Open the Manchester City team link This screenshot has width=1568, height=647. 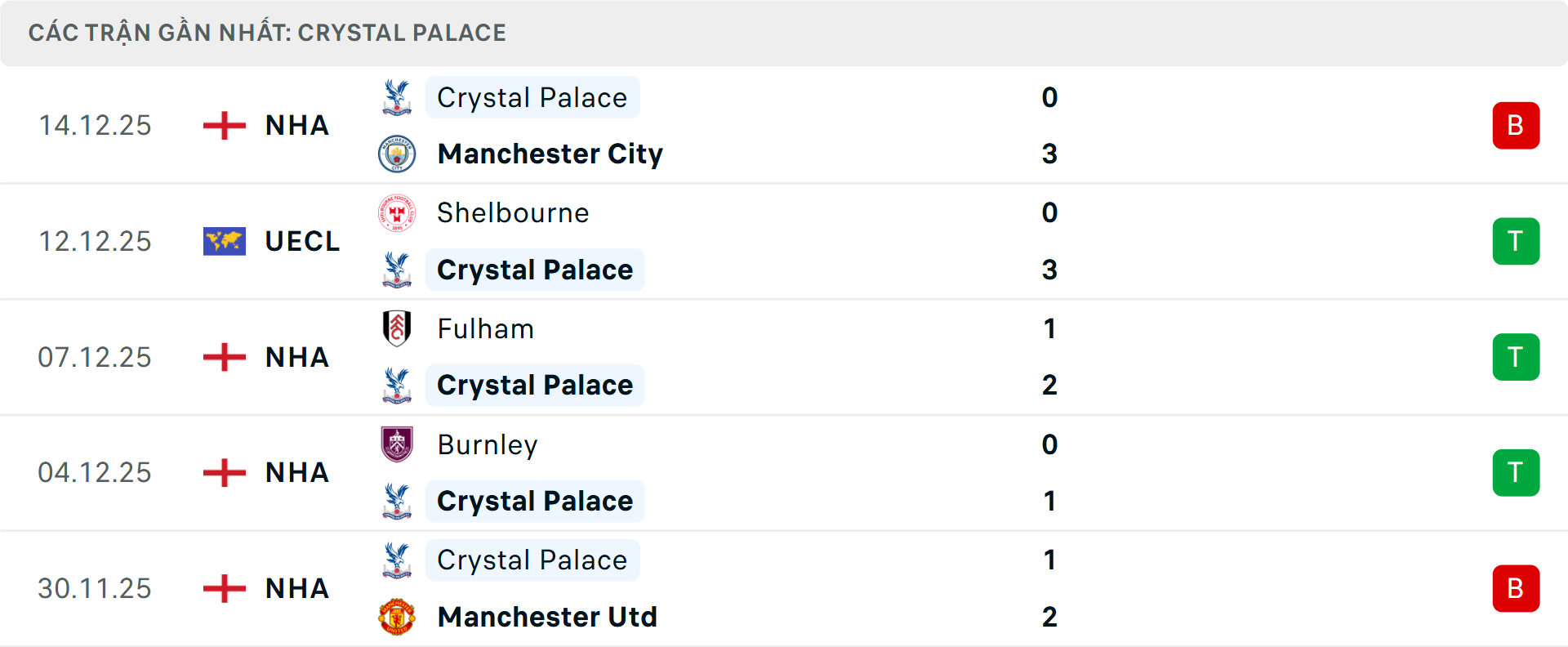[550, 154]
